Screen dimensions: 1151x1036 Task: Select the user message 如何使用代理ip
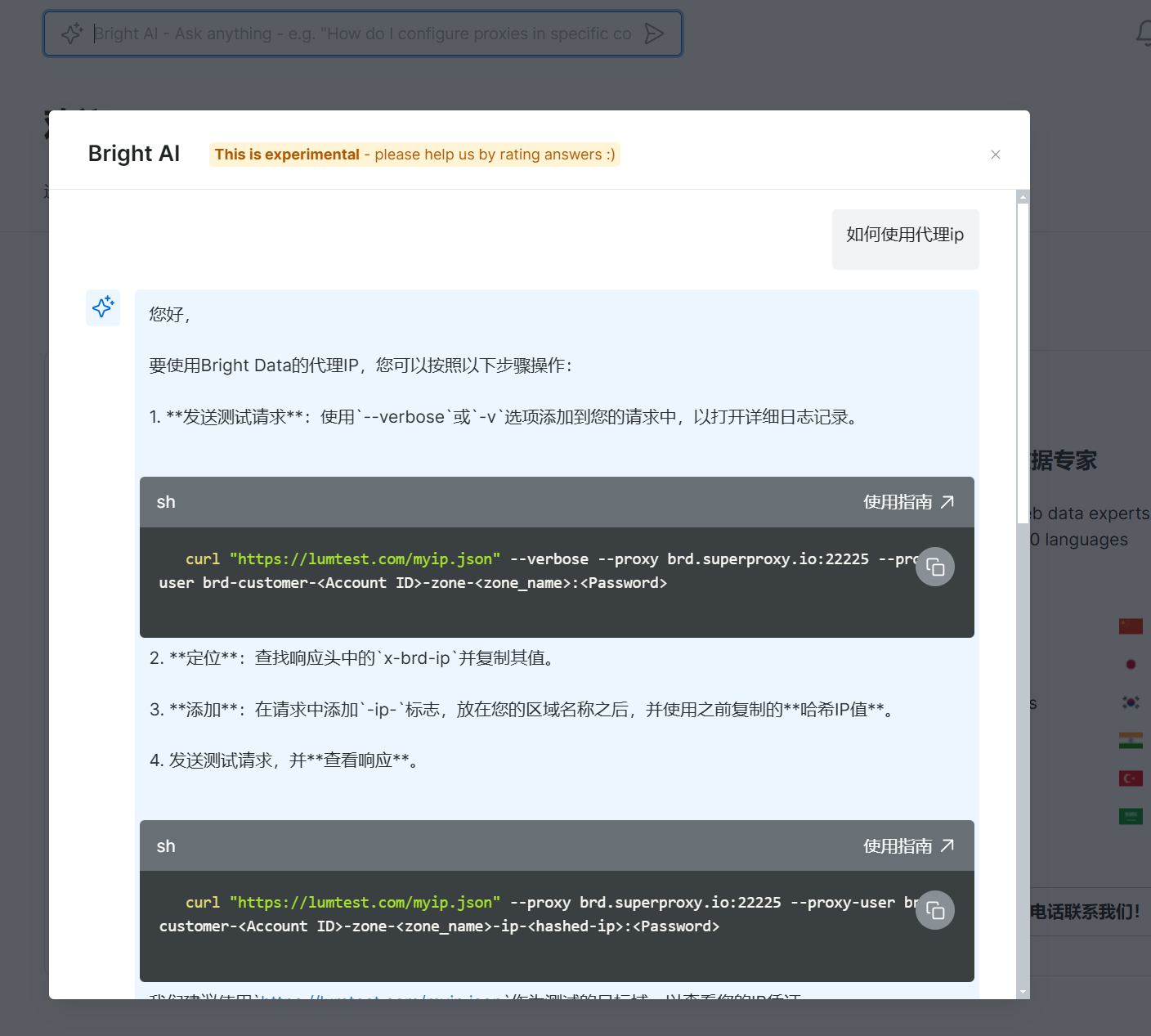tap(905, 235)
